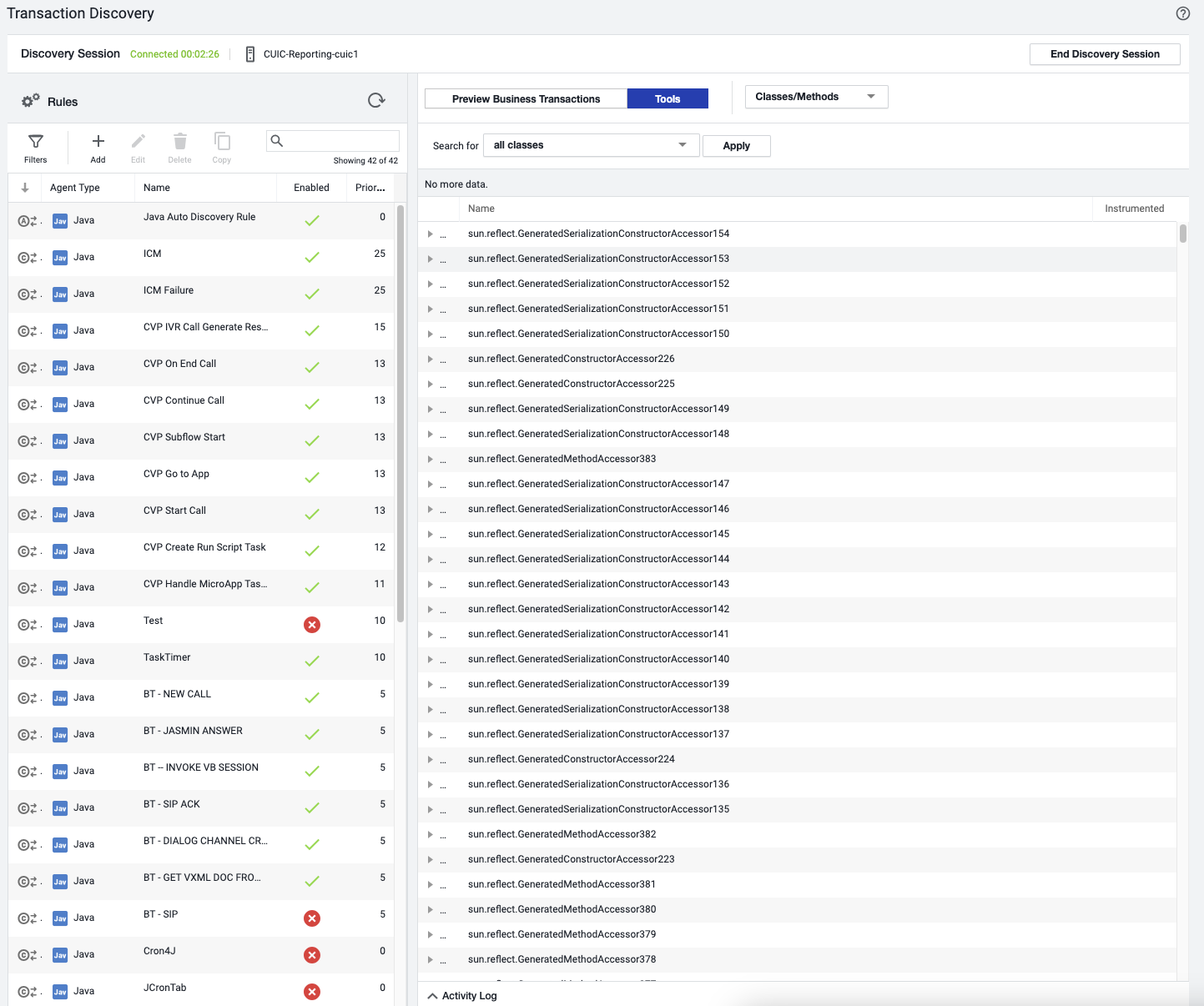Screen dimensions: 1204x1006
Task: Click Java icon in CVP On End Call row
Action: point(60,368)
